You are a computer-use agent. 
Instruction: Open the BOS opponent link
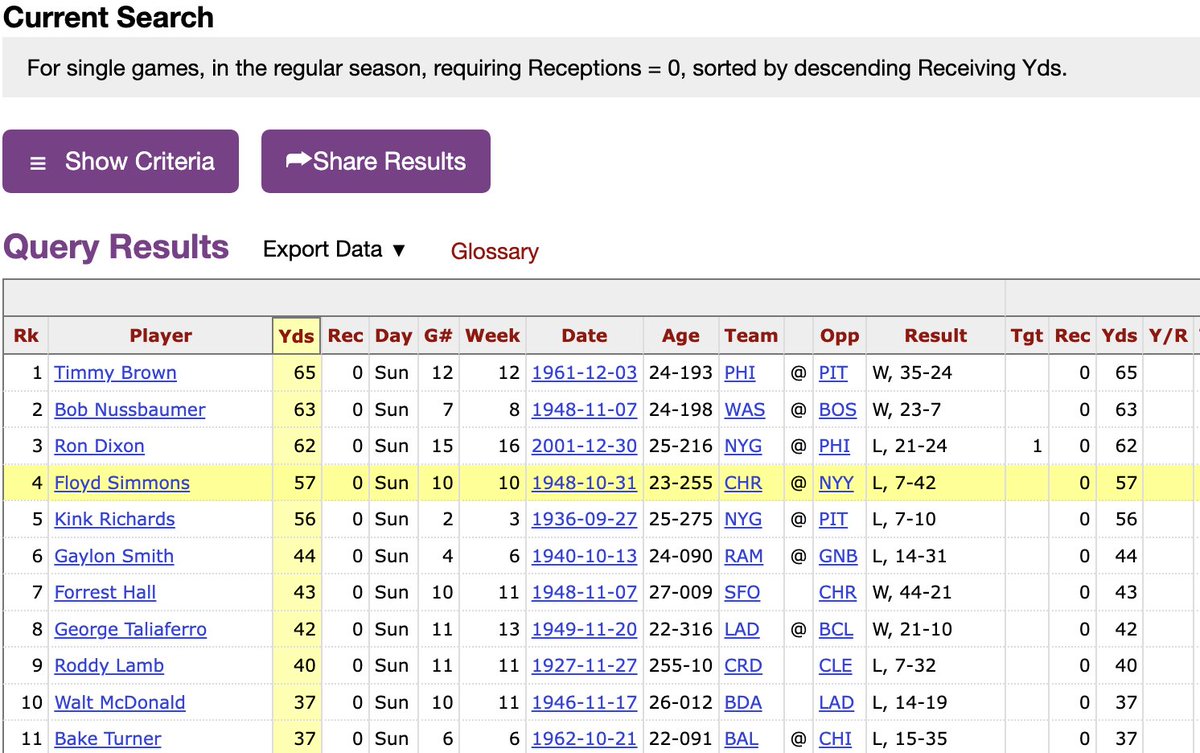(838, 410)
